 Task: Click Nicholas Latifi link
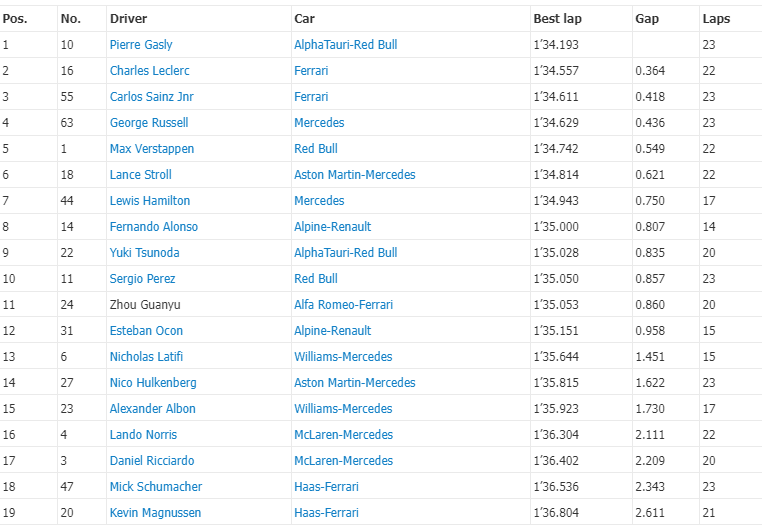[x=146, y=357]
